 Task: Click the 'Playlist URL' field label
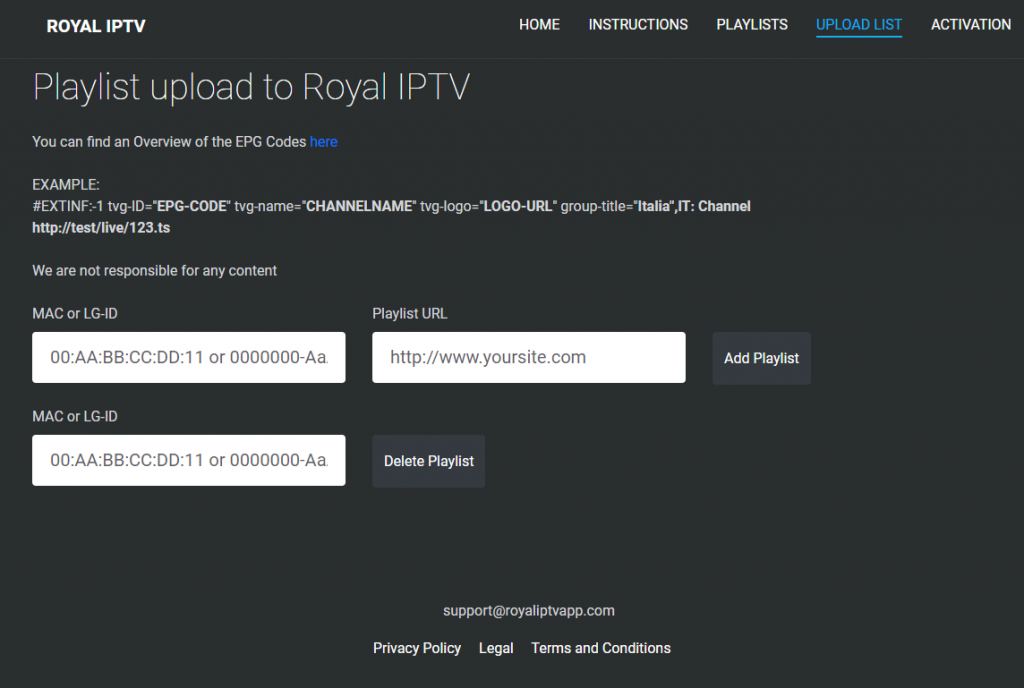410,313
